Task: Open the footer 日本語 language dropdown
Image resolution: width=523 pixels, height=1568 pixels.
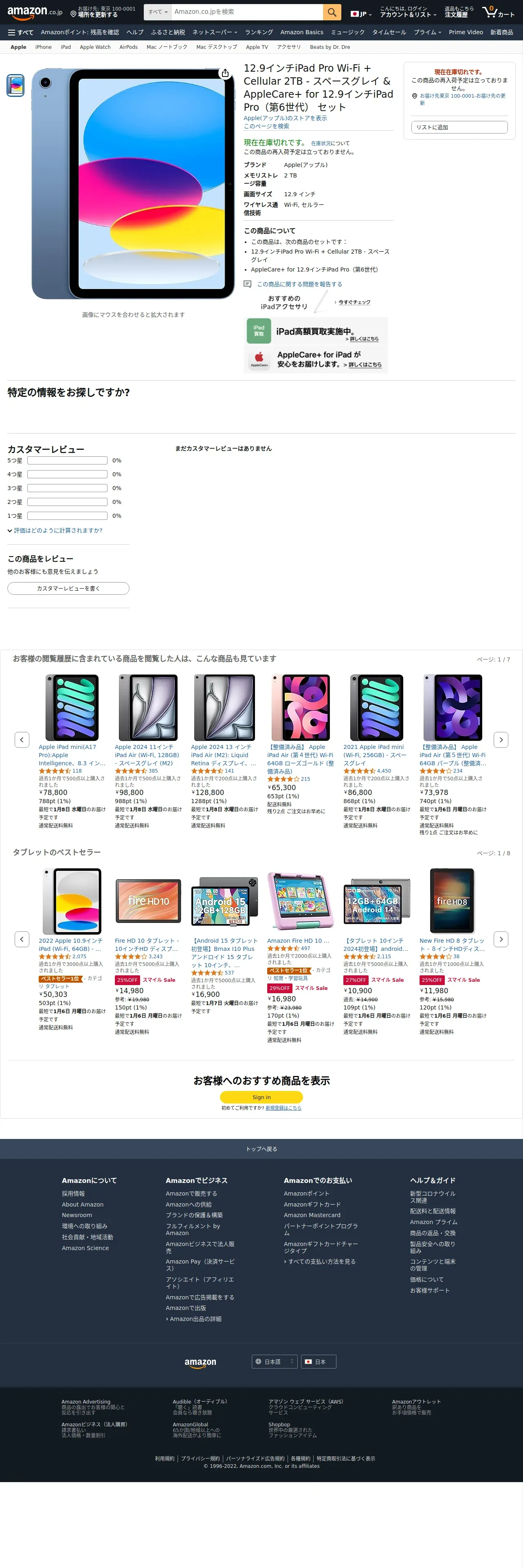Action: coord(275,1362)
